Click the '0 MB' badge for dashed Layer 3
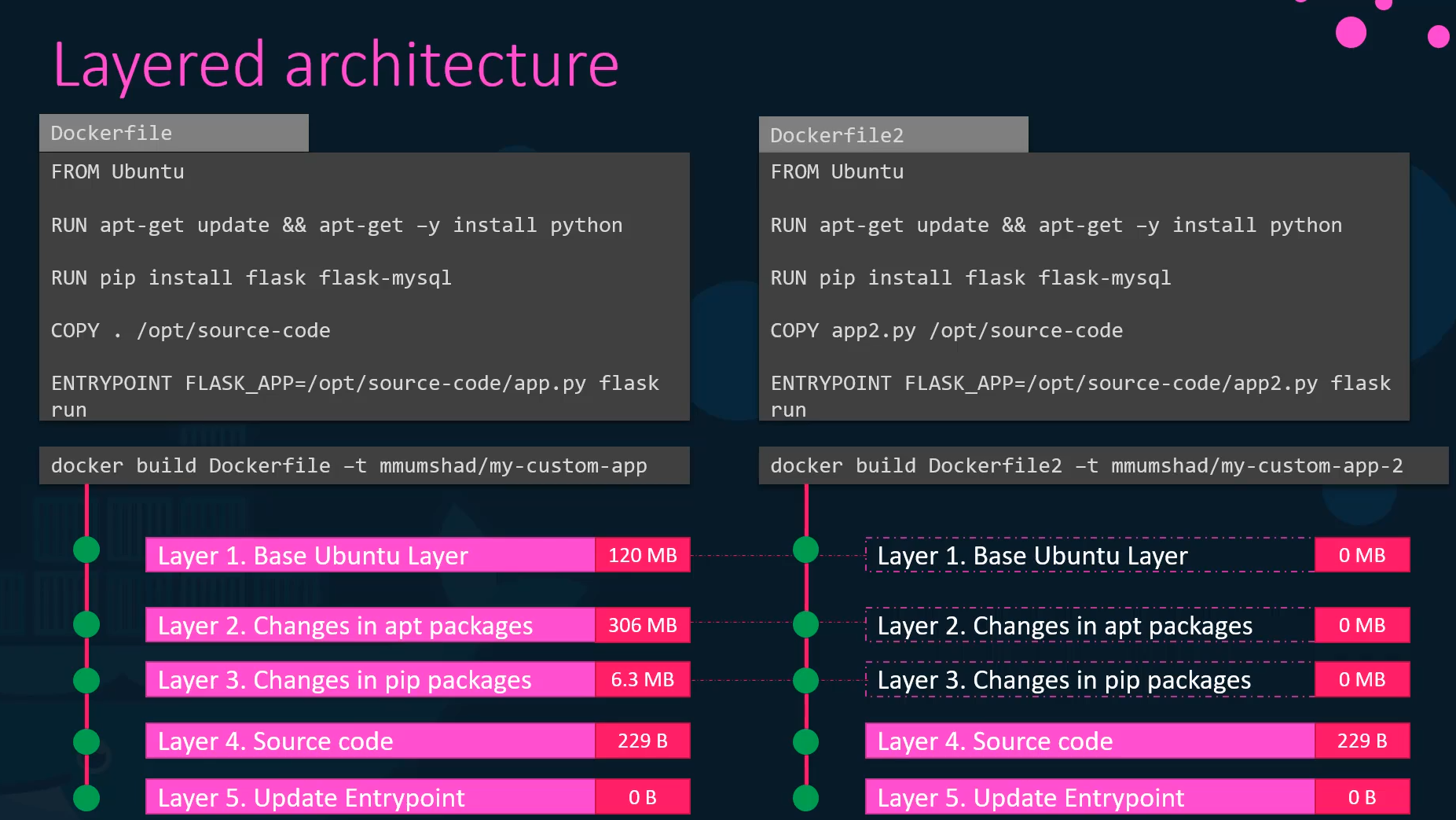This screenshot has width=1456, height=820. (x=1362, y=679)
